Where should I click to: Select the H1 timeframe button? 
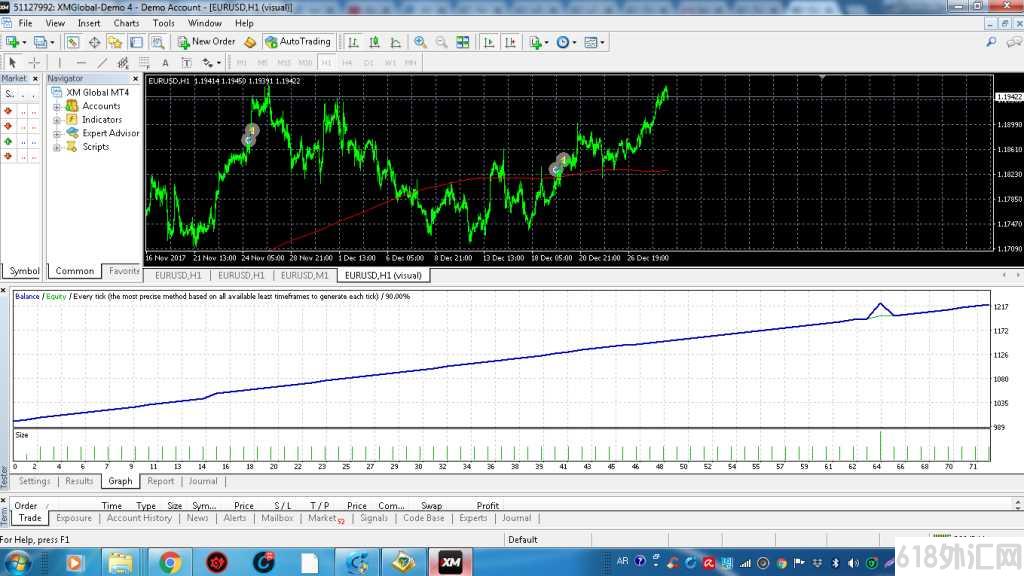[327, 63]
